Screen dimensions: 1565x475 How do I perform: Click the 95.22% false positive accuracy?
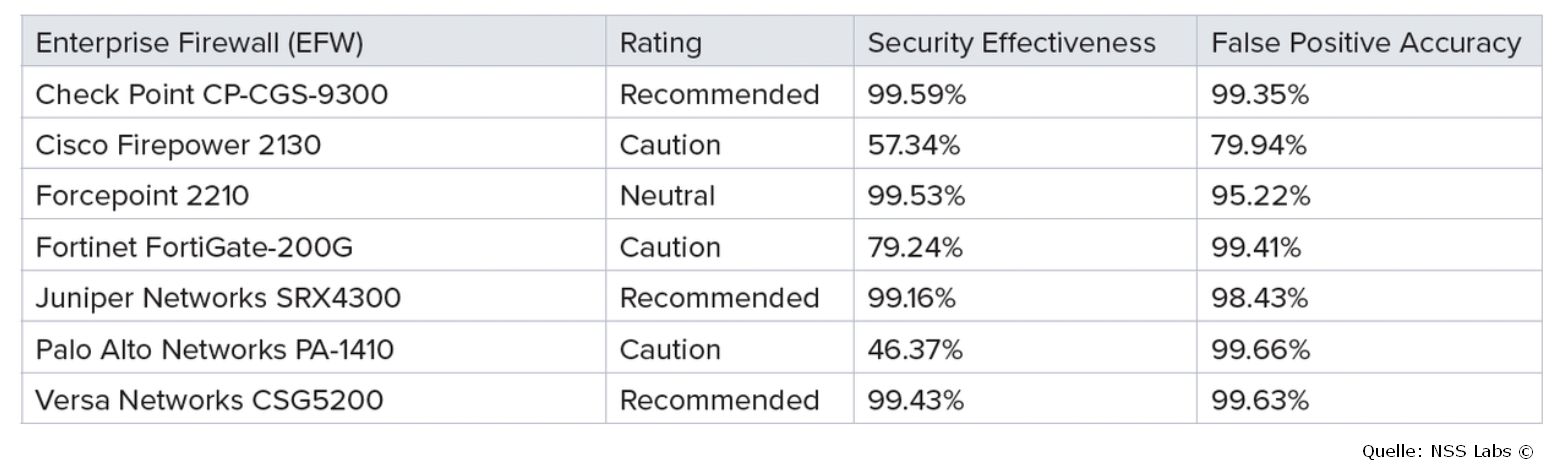pyautogui.click(x=1260, y=196)
